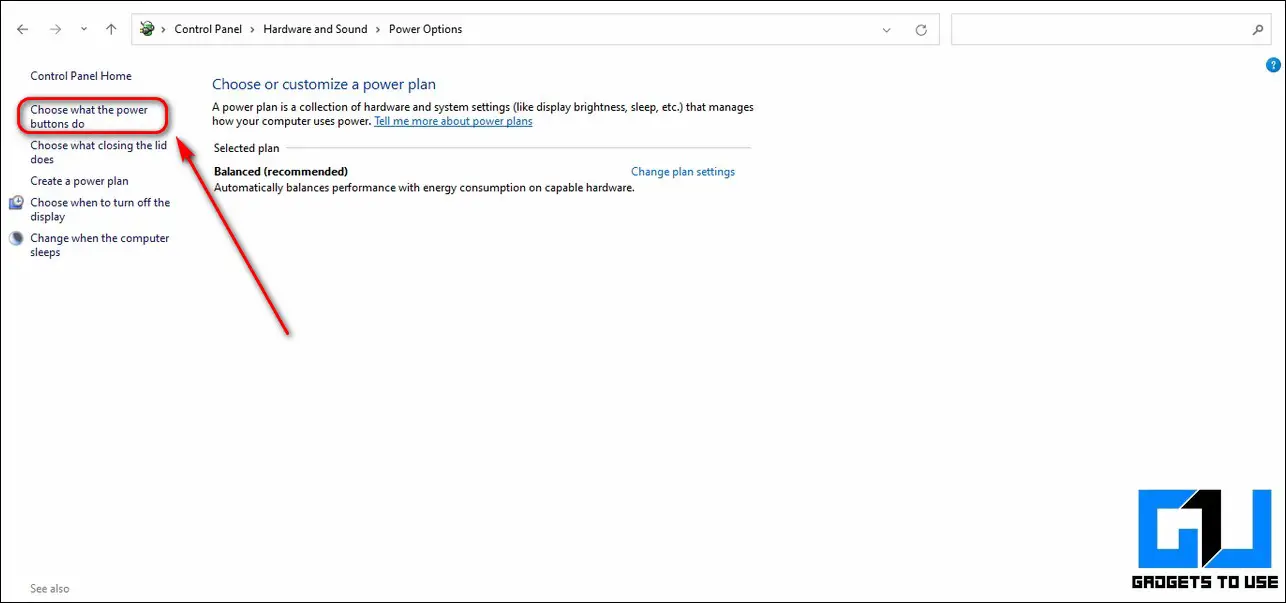Click the Forward navigation arrow

click(55, 30)
